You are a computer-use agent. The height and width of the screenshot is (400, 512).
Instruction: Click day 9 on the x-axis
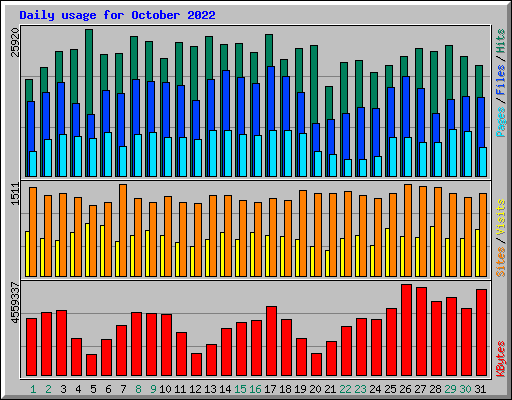(x=153, y=389)
